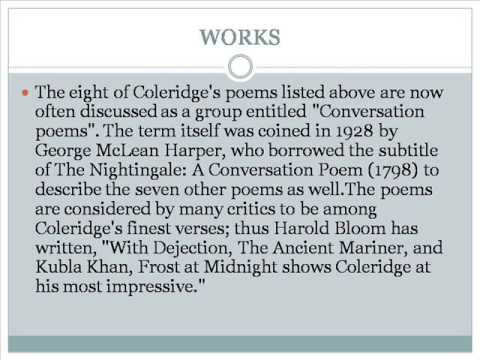Click the words "Kubla Khan"
Viewport: 480px width, 360px height.
82,267
